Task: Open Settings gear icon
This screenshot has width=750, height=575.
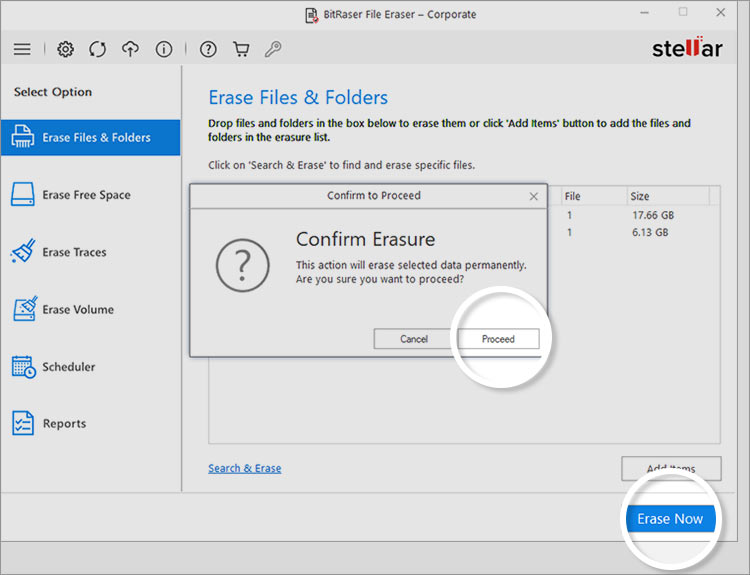Action: pyautogui.click(x=66, y=49)
